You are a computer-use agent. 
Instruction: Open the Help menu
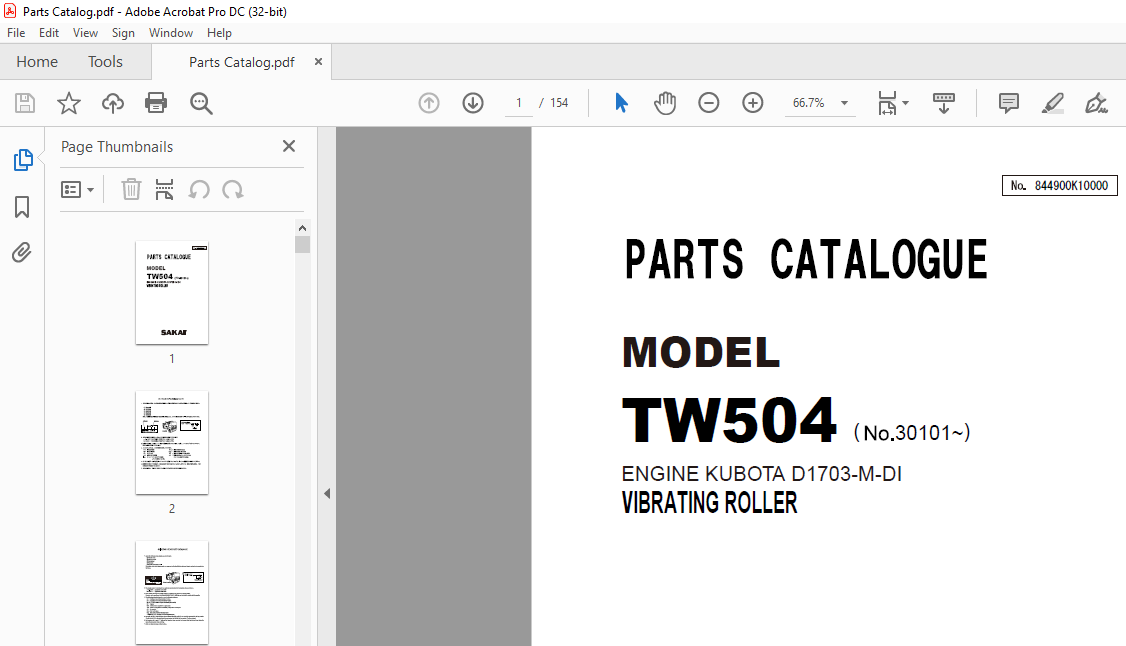(219, 33)
